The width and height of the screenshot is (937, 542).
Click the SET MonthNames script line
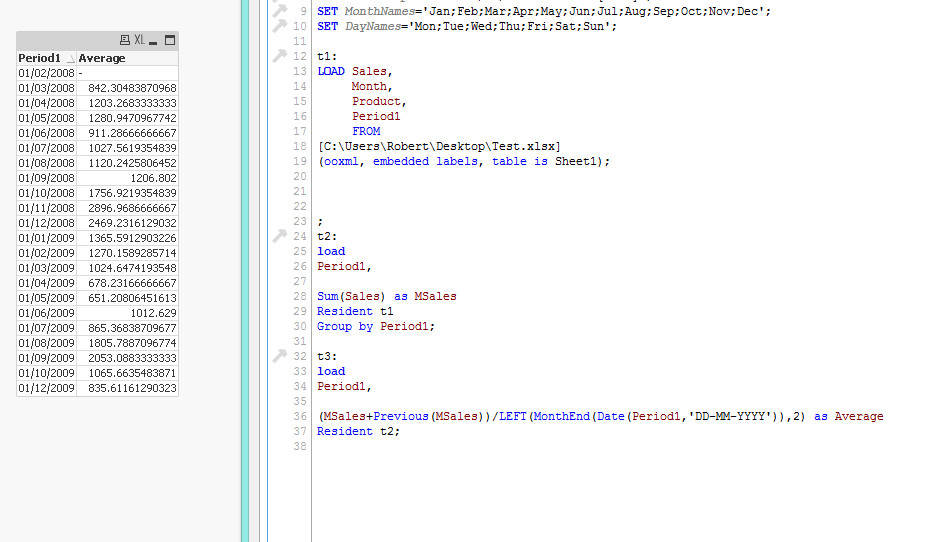(x=544, y=11)
